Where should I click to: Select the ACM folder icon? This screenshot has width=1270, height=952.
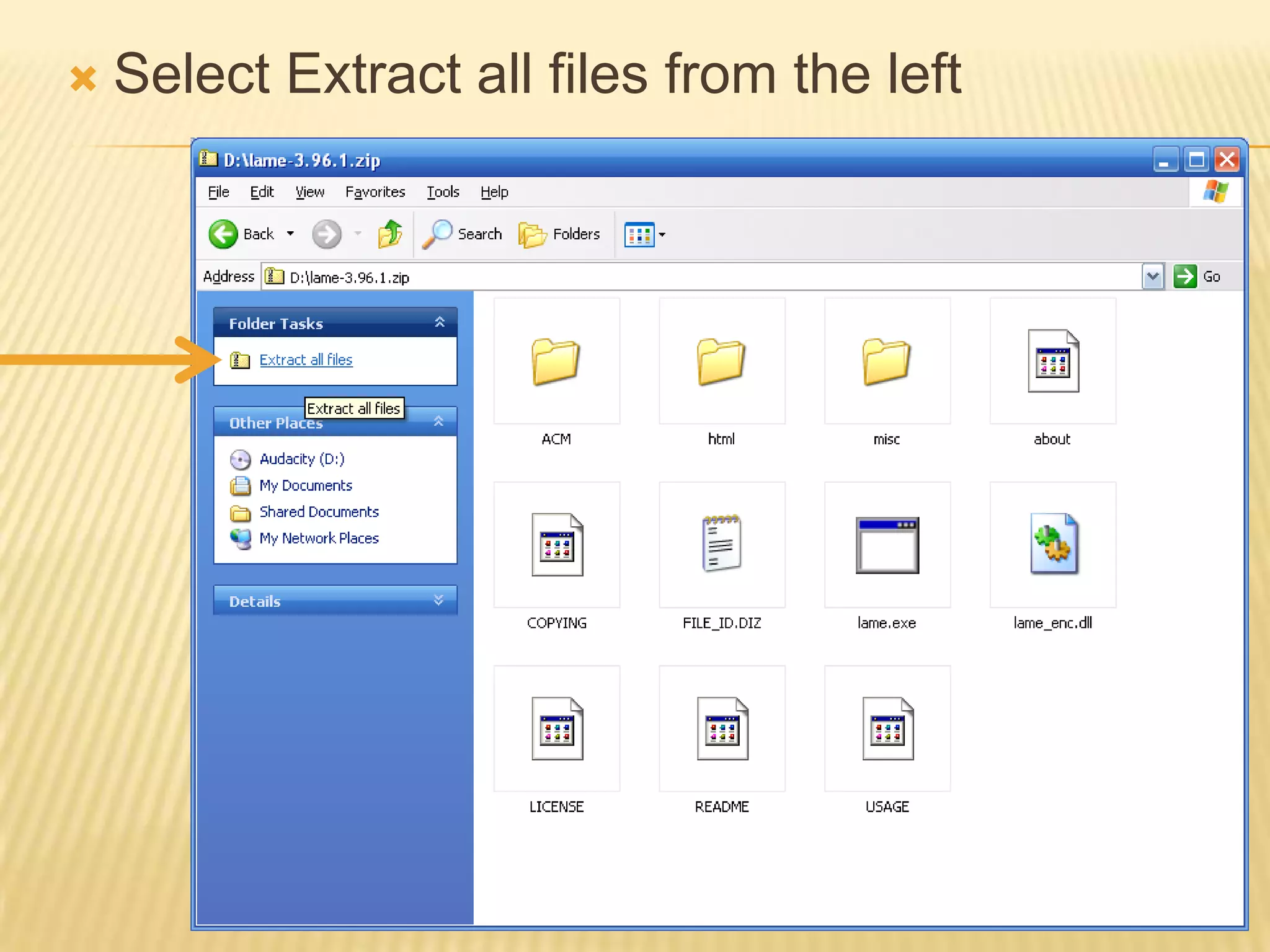(x=556, y=361)
